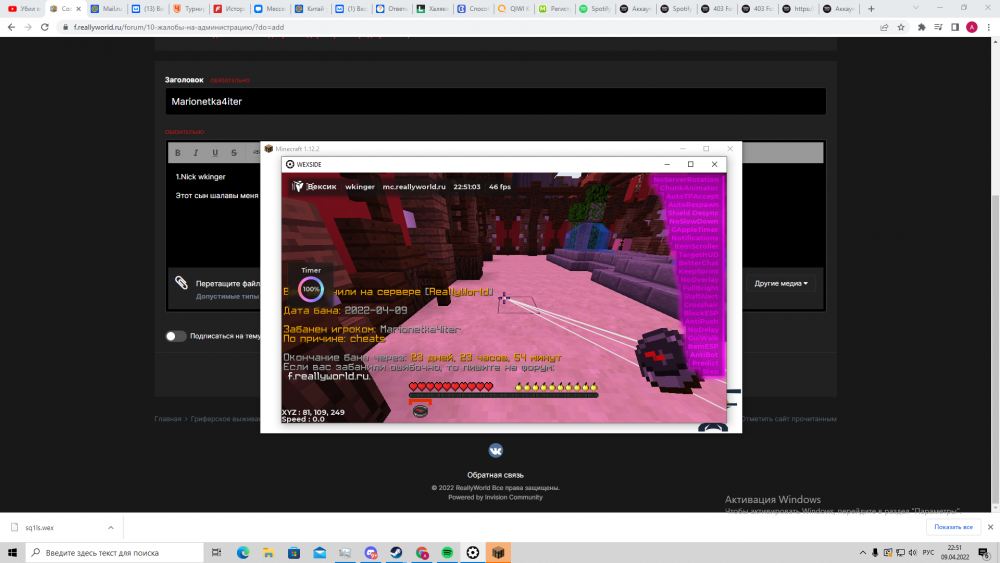Viewport: 1000px width, 563px height.
Task: Go back to the previous page
Action: point(11,27)
